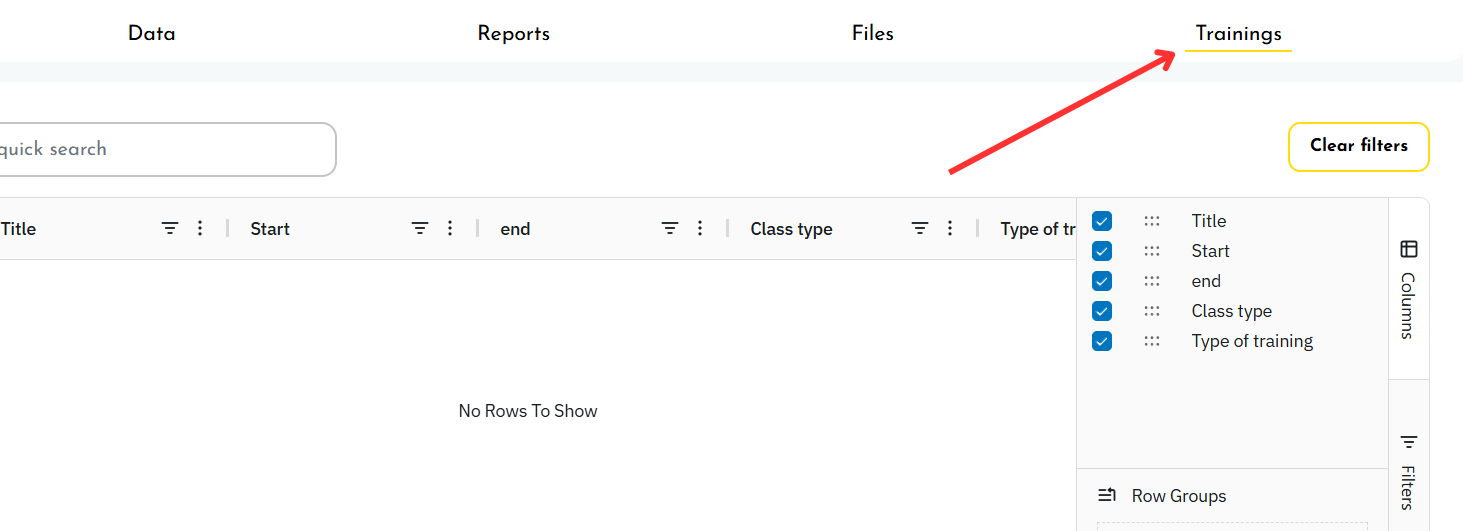Toggle the end column checkbox
The height and width of the screenshot is (531, 1463).
(1102, 281)
